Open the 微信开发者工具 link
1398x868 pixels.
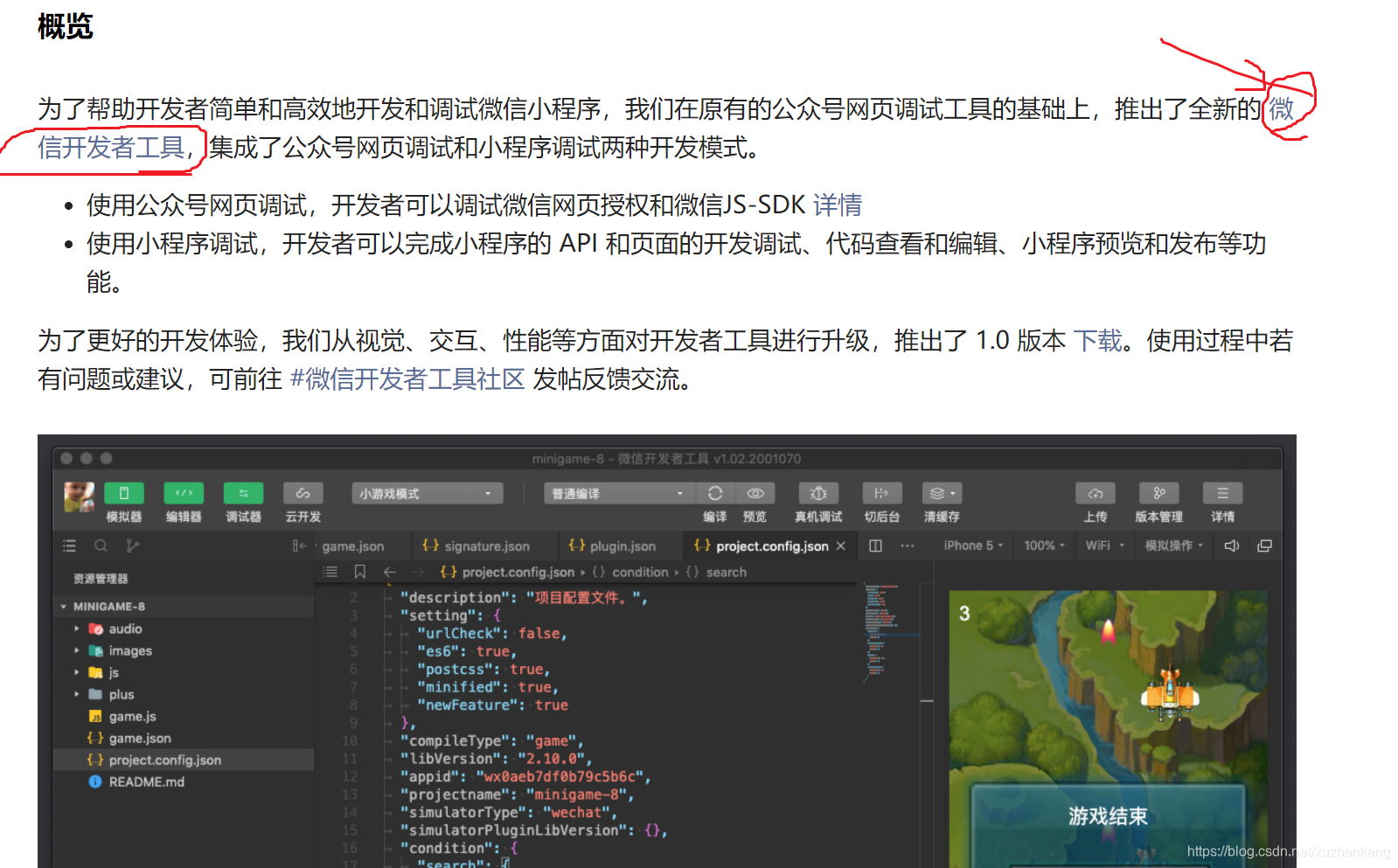110,148
